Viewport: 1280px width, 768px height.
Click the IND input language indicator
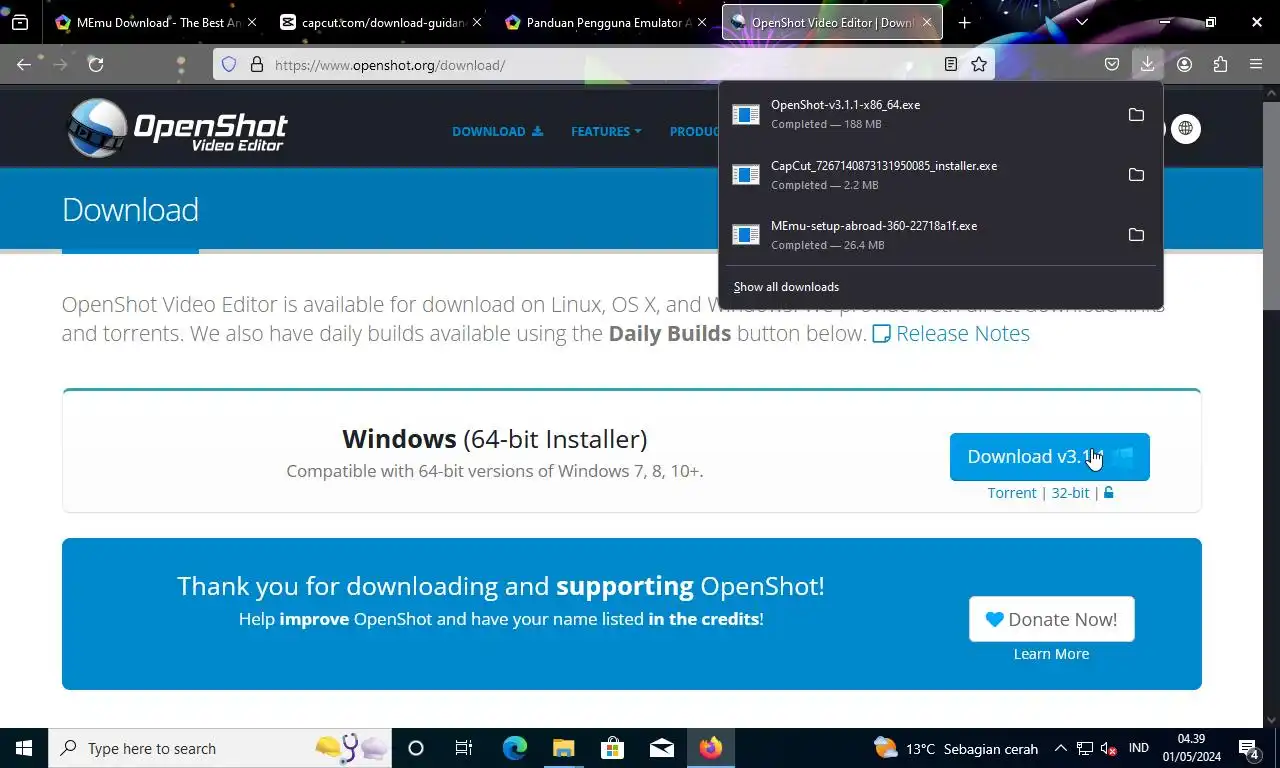[1138, 748]
